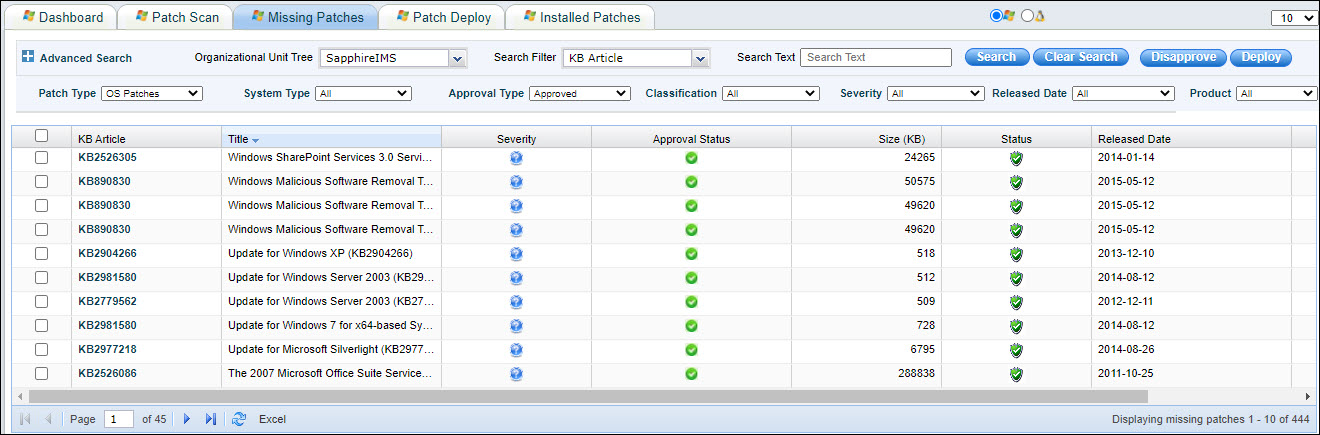Viewport: 1320px width, 435px height.
Task: Go to the next page of patches
Action: pyautogui.click(x=187, y=419)
